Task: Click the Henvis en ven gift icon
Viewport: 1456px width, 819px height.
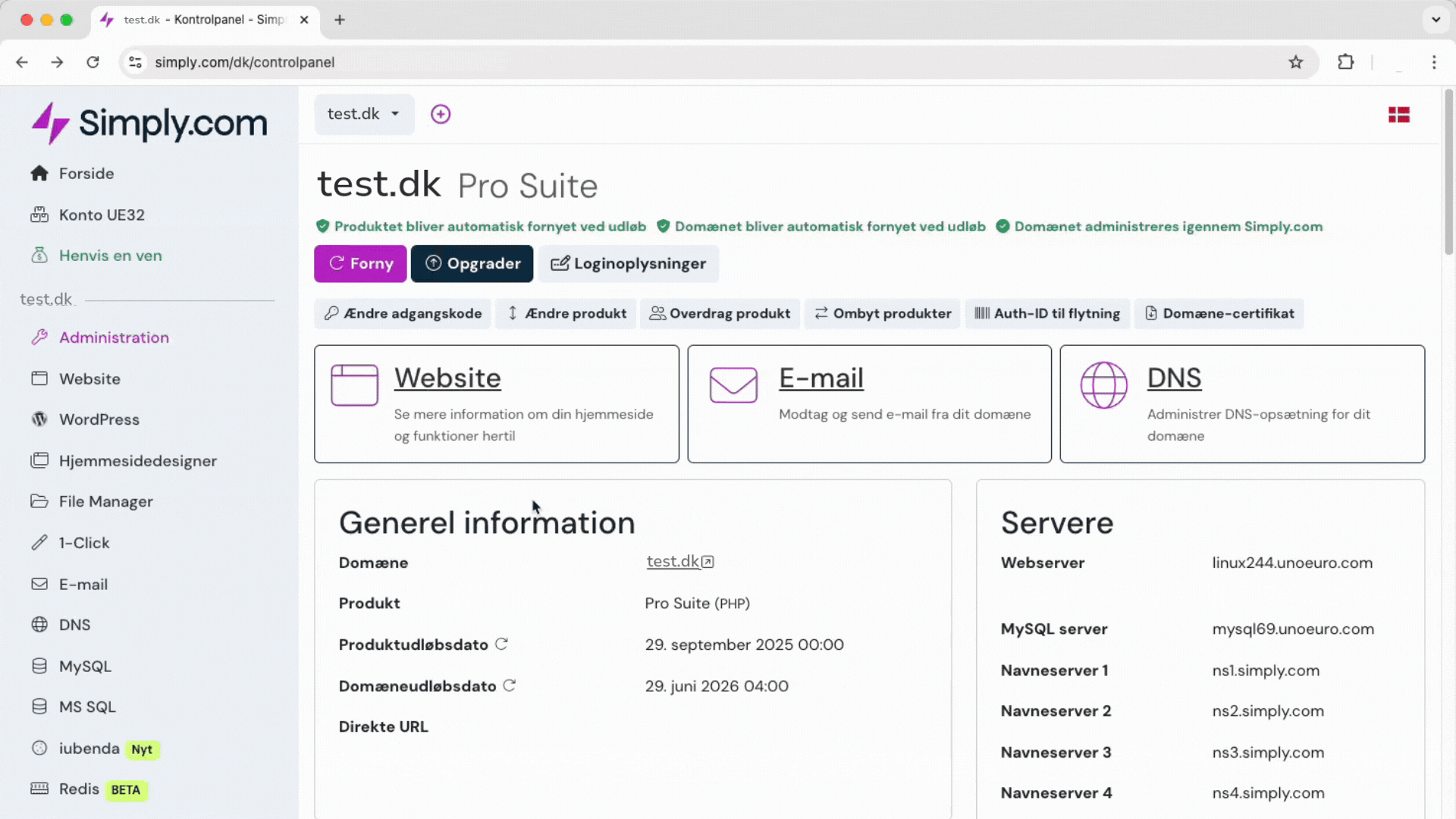Action: pyautogui.click(x=39, y=256)
